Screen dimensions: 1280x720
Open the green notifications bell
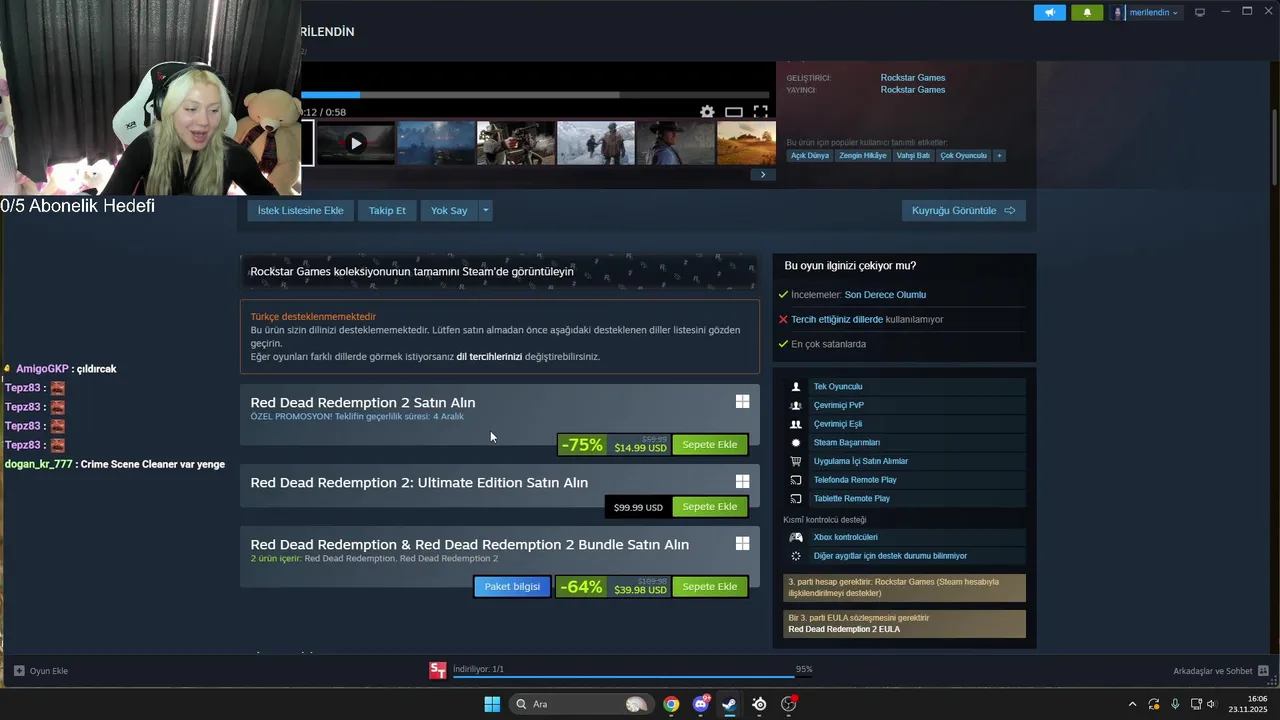coord(1087,12)
